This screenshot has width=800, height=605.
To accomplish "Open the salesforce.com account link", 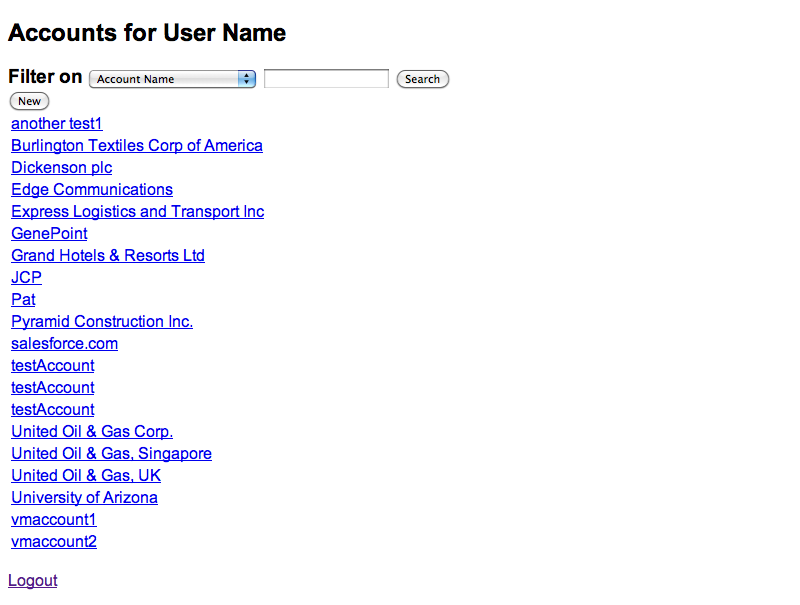I will (x=64, y=343).
